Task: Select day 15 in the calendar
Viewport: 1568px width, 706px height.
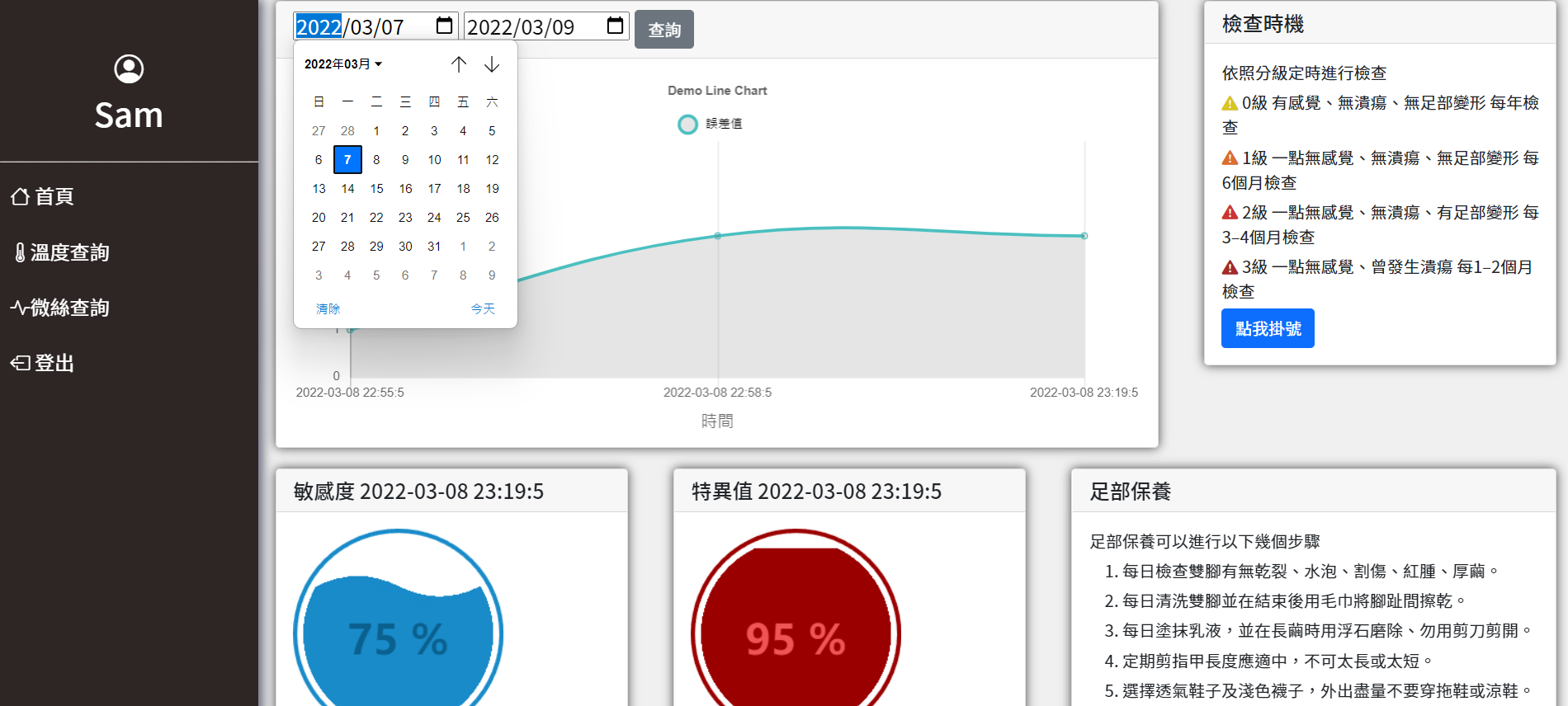Action: (376, 189)
